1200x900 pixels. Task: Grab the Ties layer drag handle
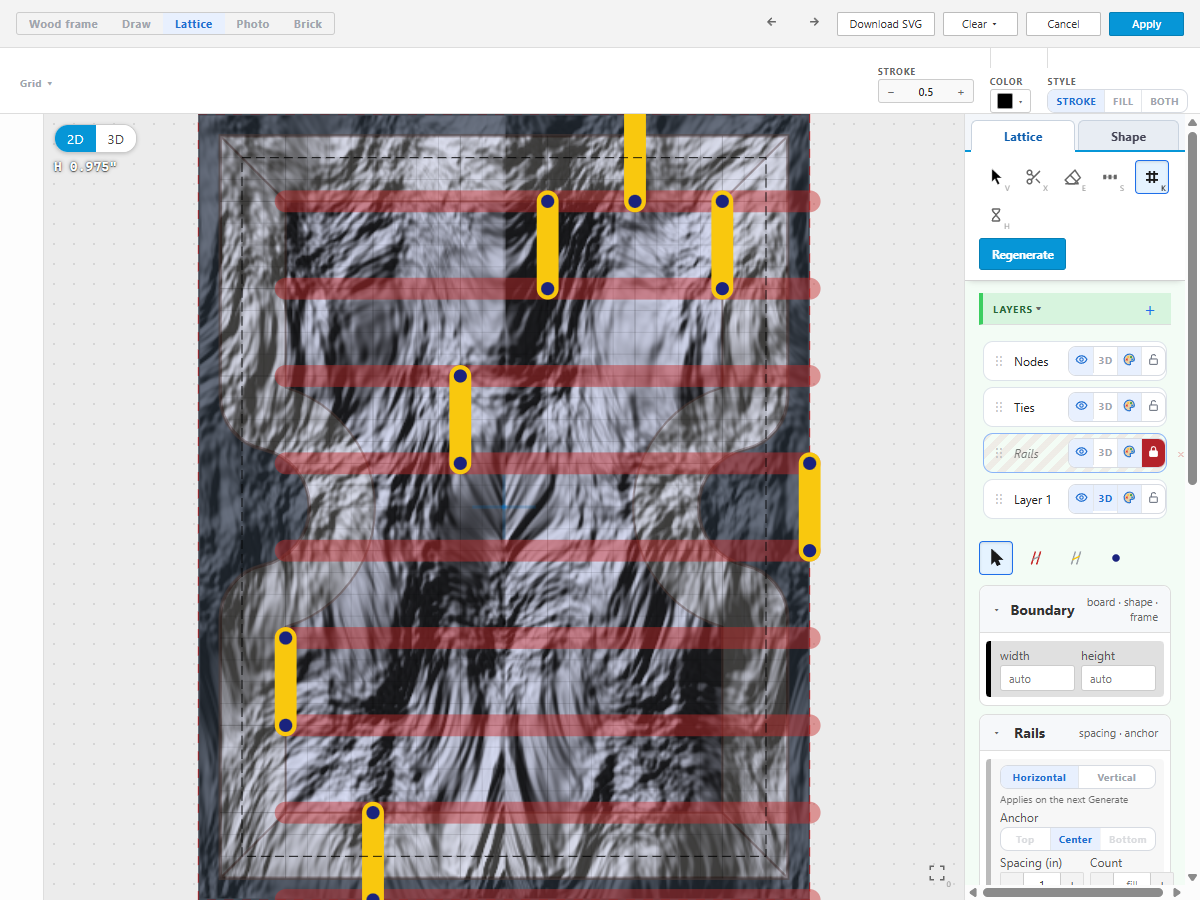tap(998, 407)
